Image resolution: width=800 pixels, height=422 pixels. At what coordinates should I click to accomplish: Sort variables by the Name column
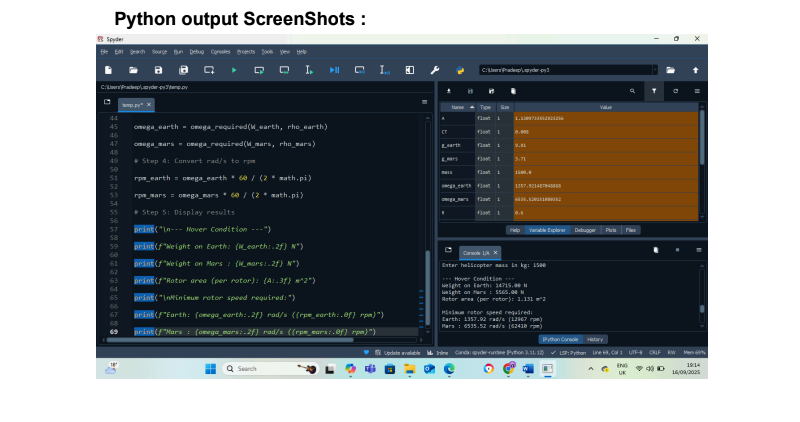click(x=458, y=107)
